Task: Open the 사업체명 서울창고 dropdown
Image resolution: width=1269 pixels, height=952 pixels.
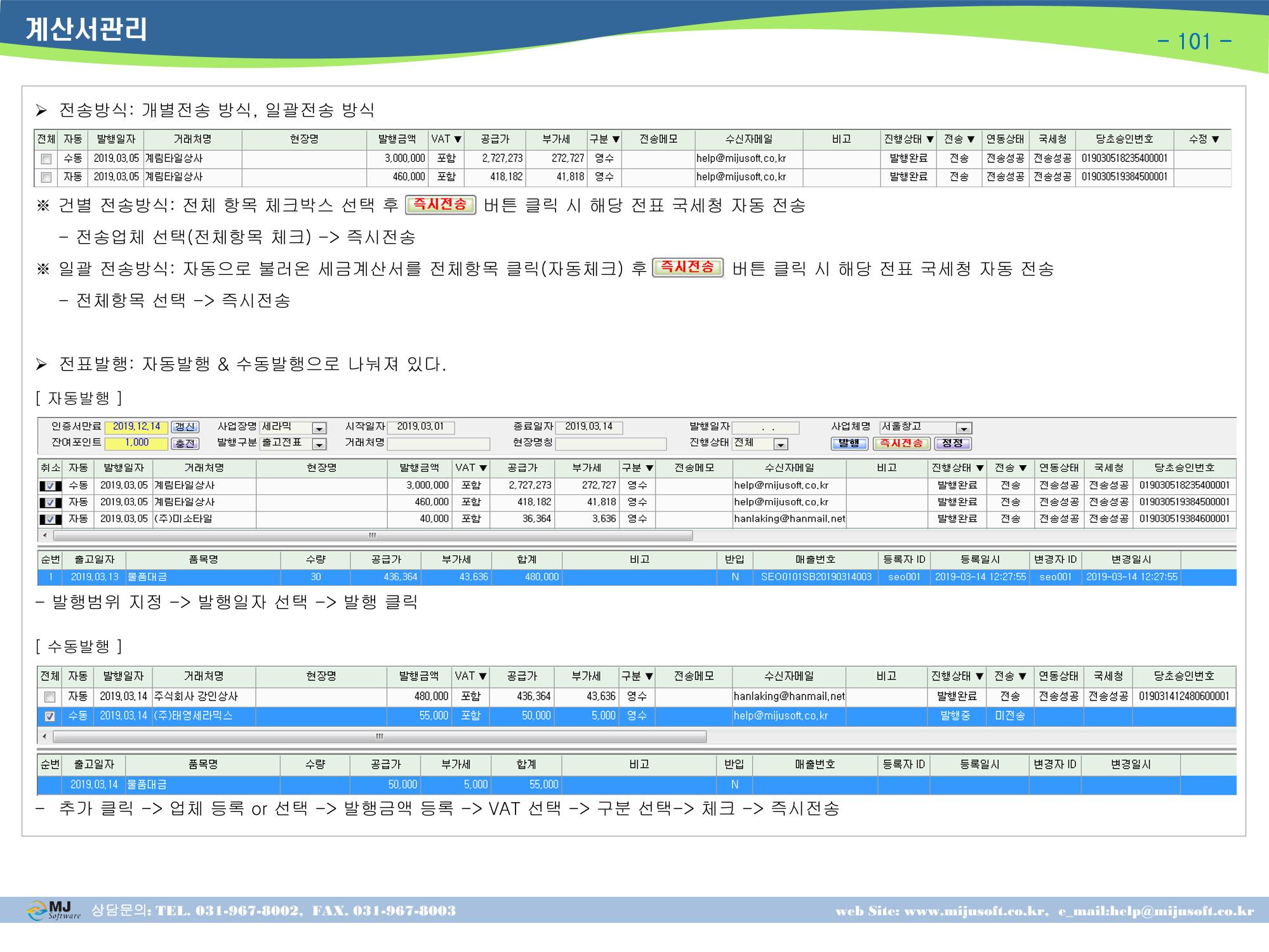Action: 964,428
